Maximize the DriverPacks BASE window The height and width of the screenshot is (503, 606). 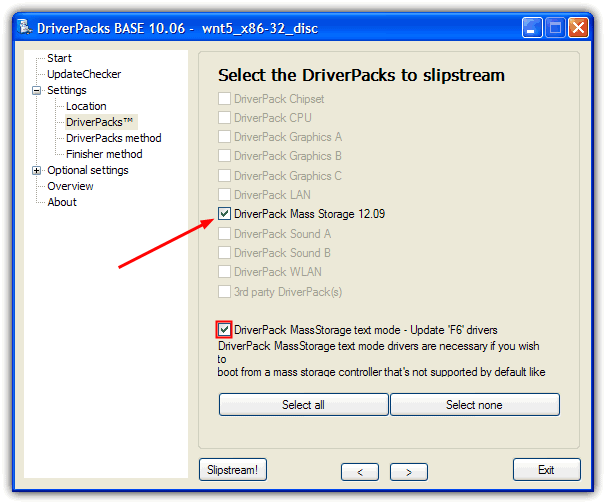coord(555,27)
